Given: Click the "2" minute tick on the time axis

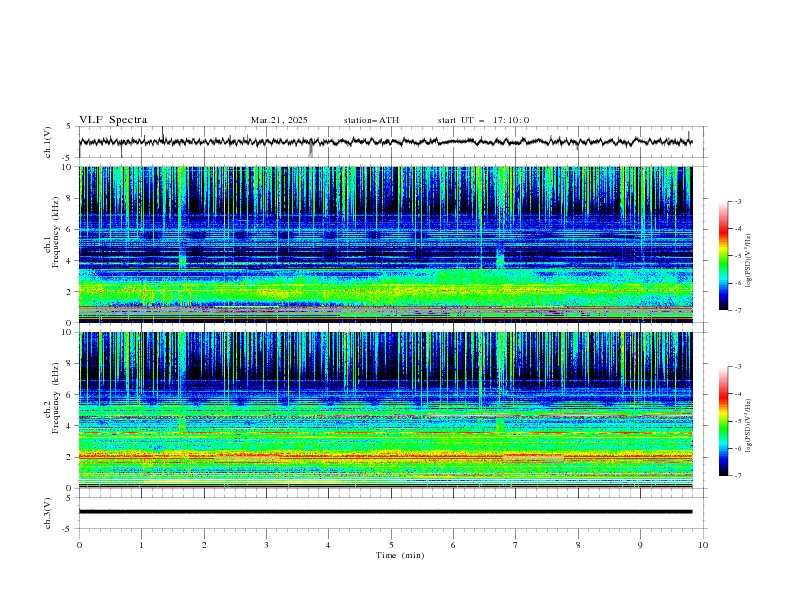Looking at the screenshot, I should point(204,545).
